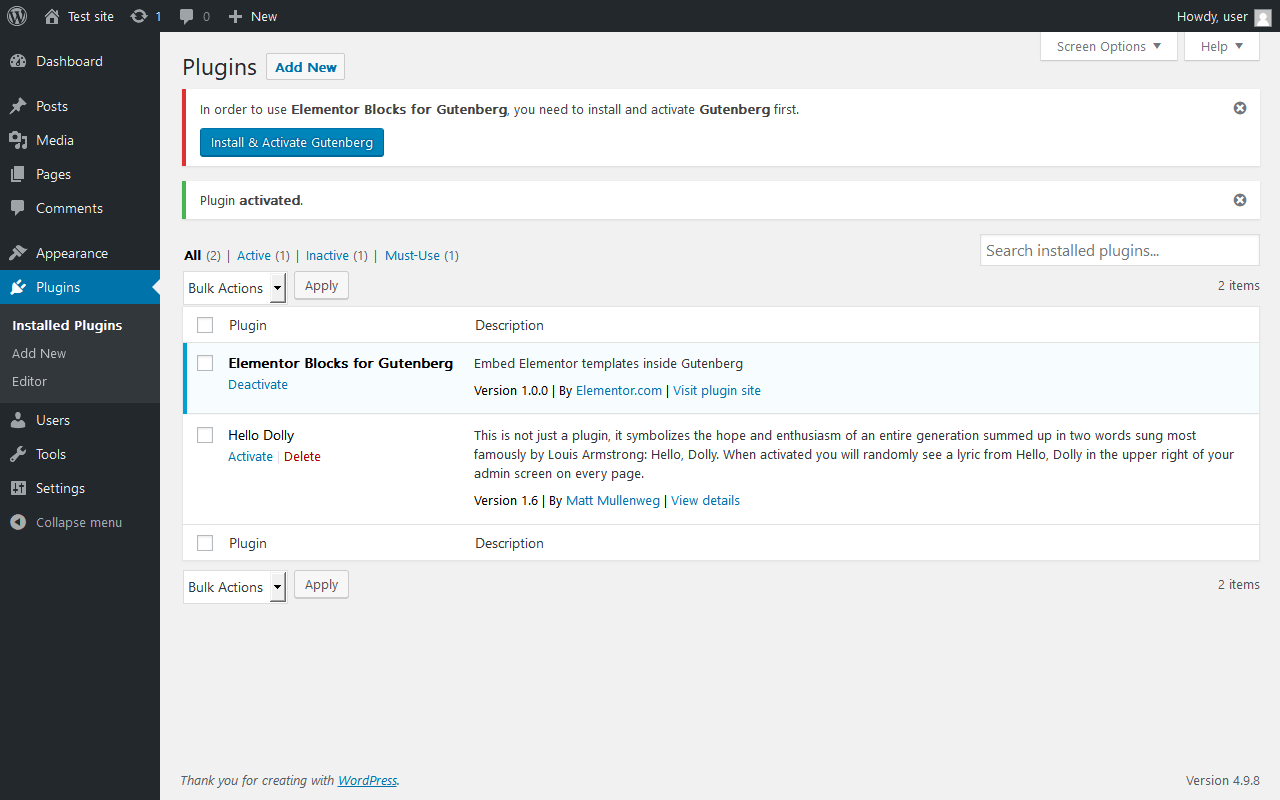Click the Pages icon in sidebar
Screen dimensions: 1280x800
[x=18, y=174]
